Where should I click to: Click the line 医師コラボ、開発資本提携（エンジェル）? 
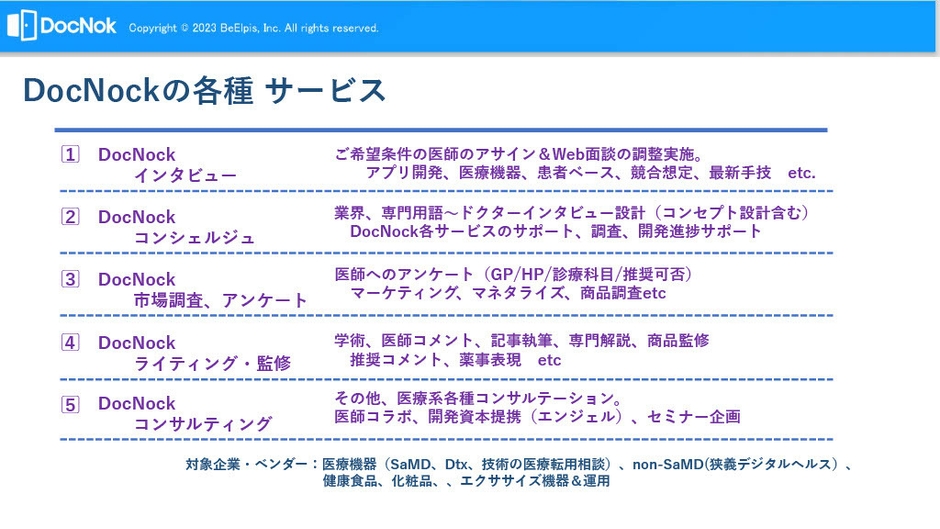coord(538,416)
